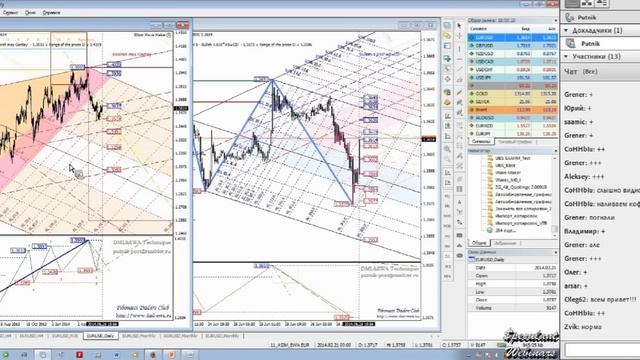Select the USDCAD row in Market Watch

(512, 62)
